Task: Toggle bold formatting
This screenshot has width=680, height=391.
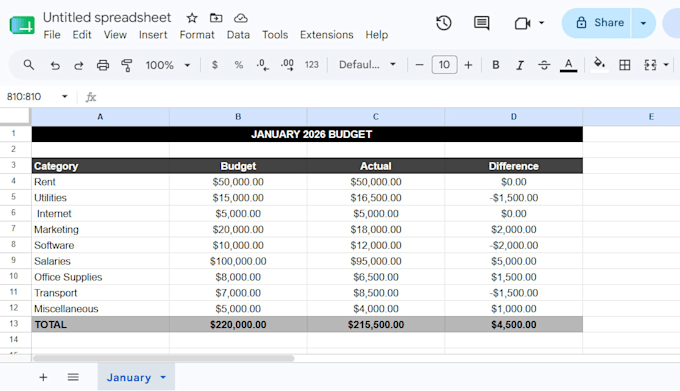Action: coord(496,65)
